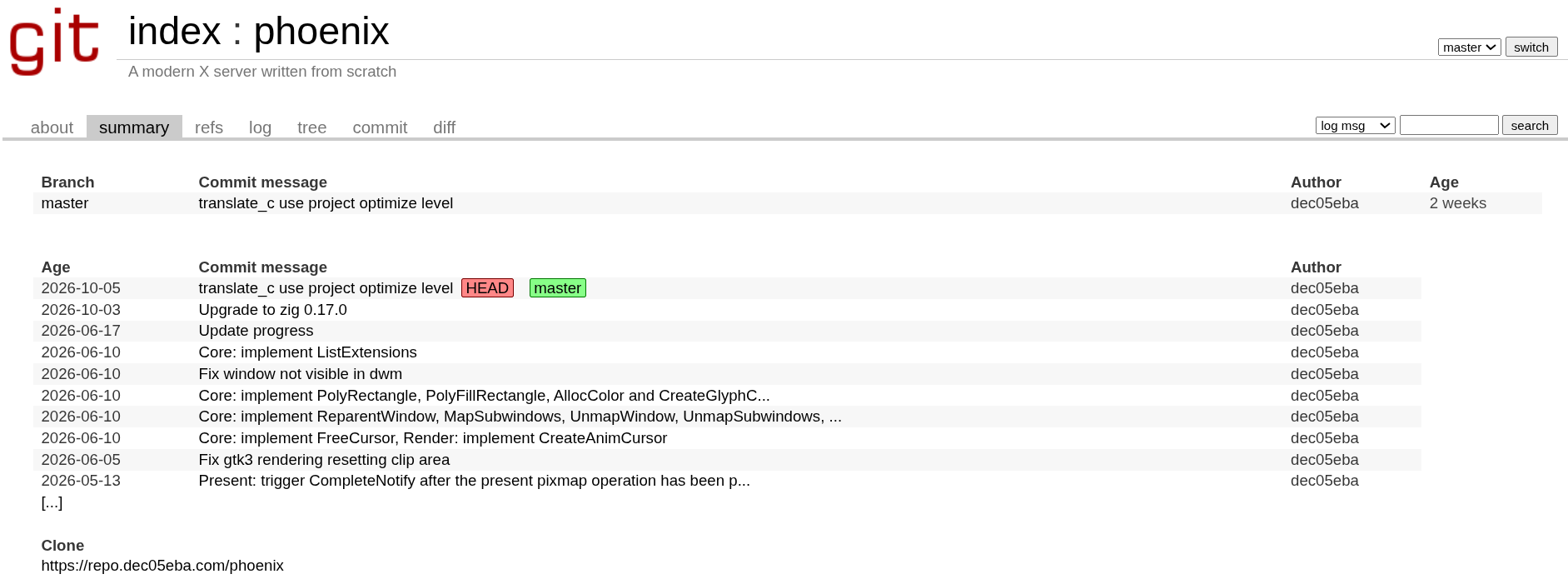Click the date 2026-06-05
This screenshot has width=1568, height=584.
click(81, 460)
